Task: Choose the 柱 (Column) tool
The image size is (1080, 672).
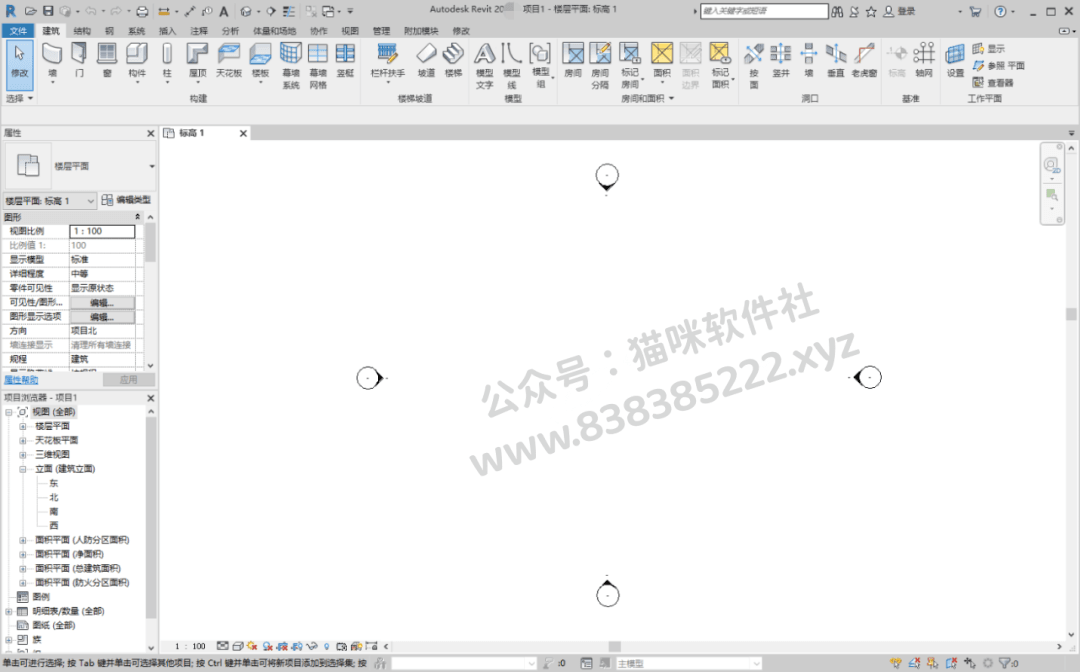Action: click(167, 61)
